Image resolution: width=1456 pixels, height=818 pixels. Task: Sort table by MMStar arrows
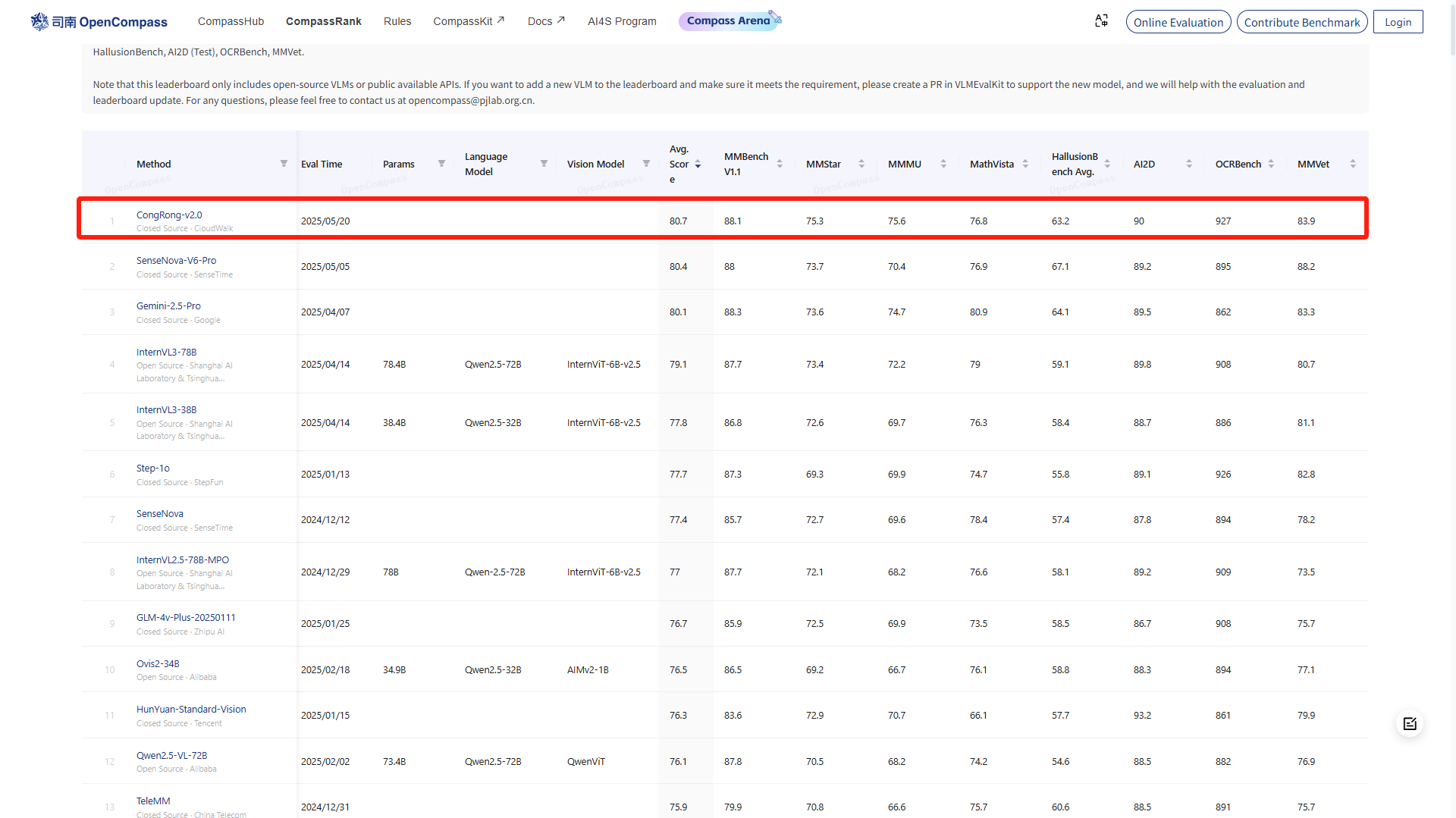pos(861,164)
